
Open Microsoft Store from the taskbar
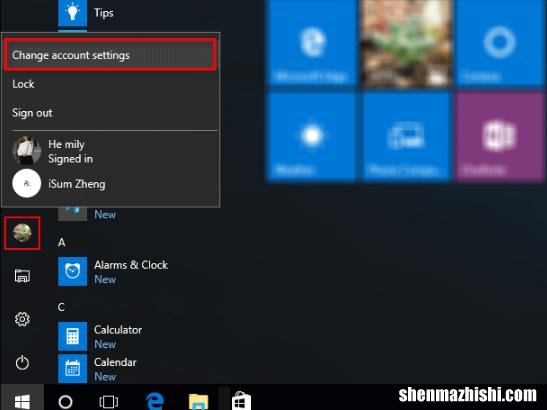pyautogui.click(x=241, y=401)
